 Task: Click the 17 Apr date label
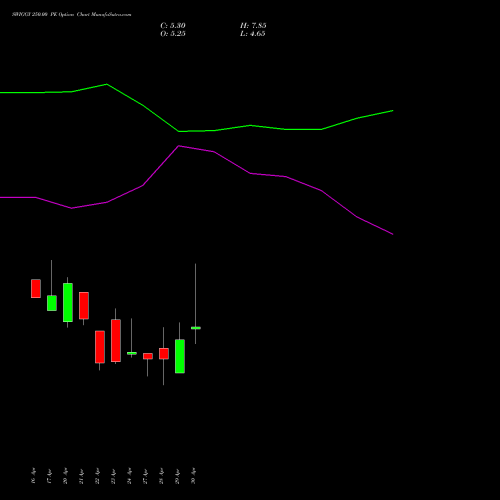pos(49,476)
